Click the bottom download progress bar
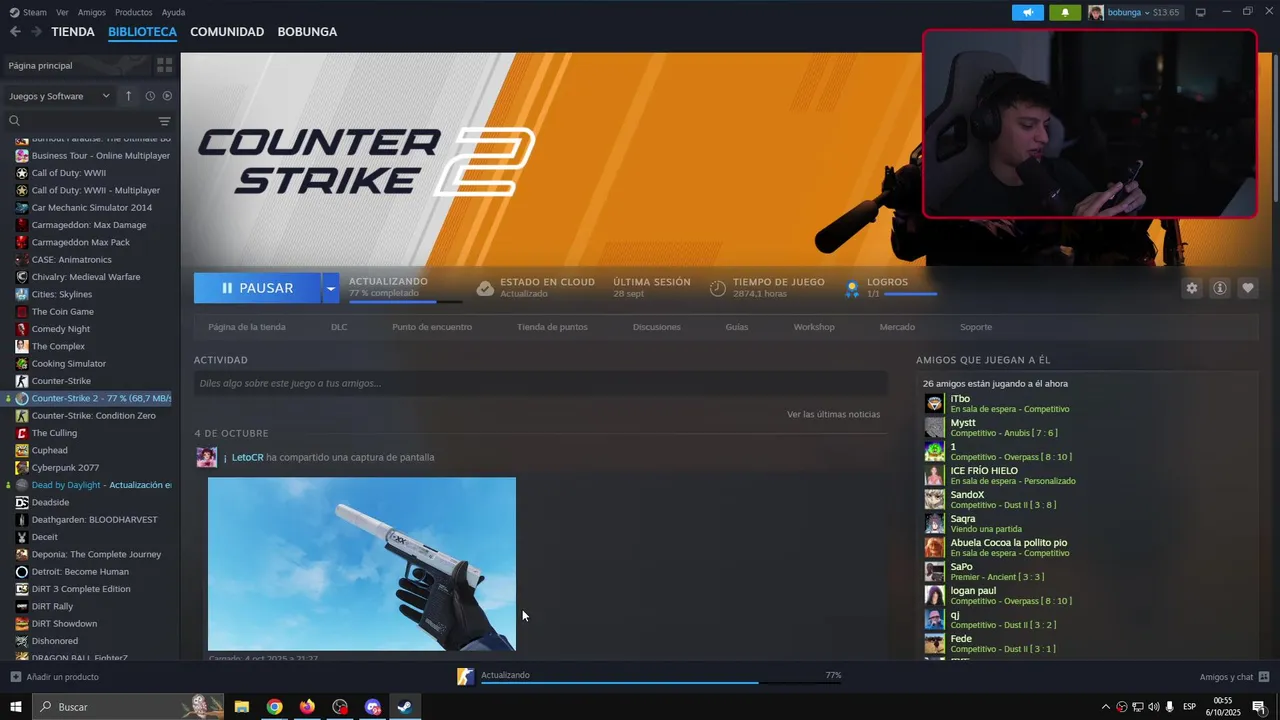The width and height of the screenshot is (1280, 720). point(661,683)
